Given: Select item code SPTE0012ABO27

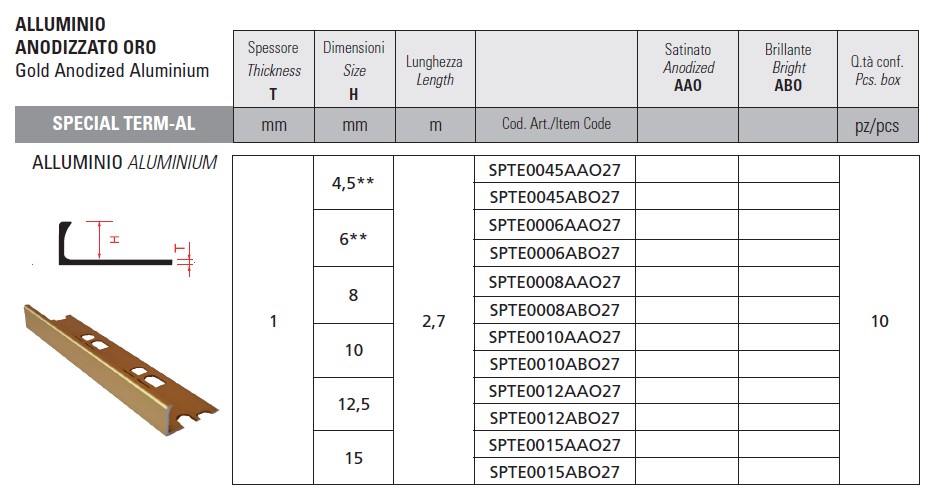Looking at the screenshot, I should pyautogui.click(x=555, y=418).
